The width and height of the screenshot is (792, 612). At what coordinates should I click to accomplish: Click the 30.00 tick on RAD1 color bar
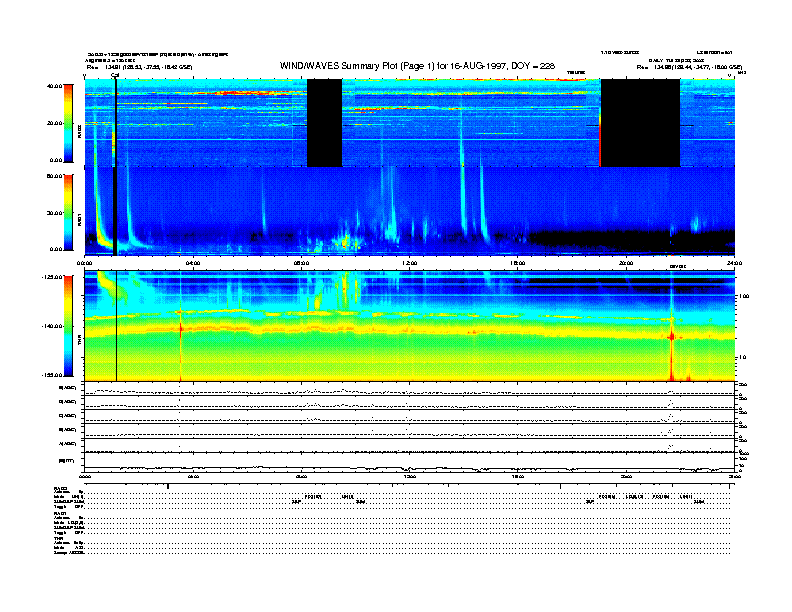[x=54, y=213]
